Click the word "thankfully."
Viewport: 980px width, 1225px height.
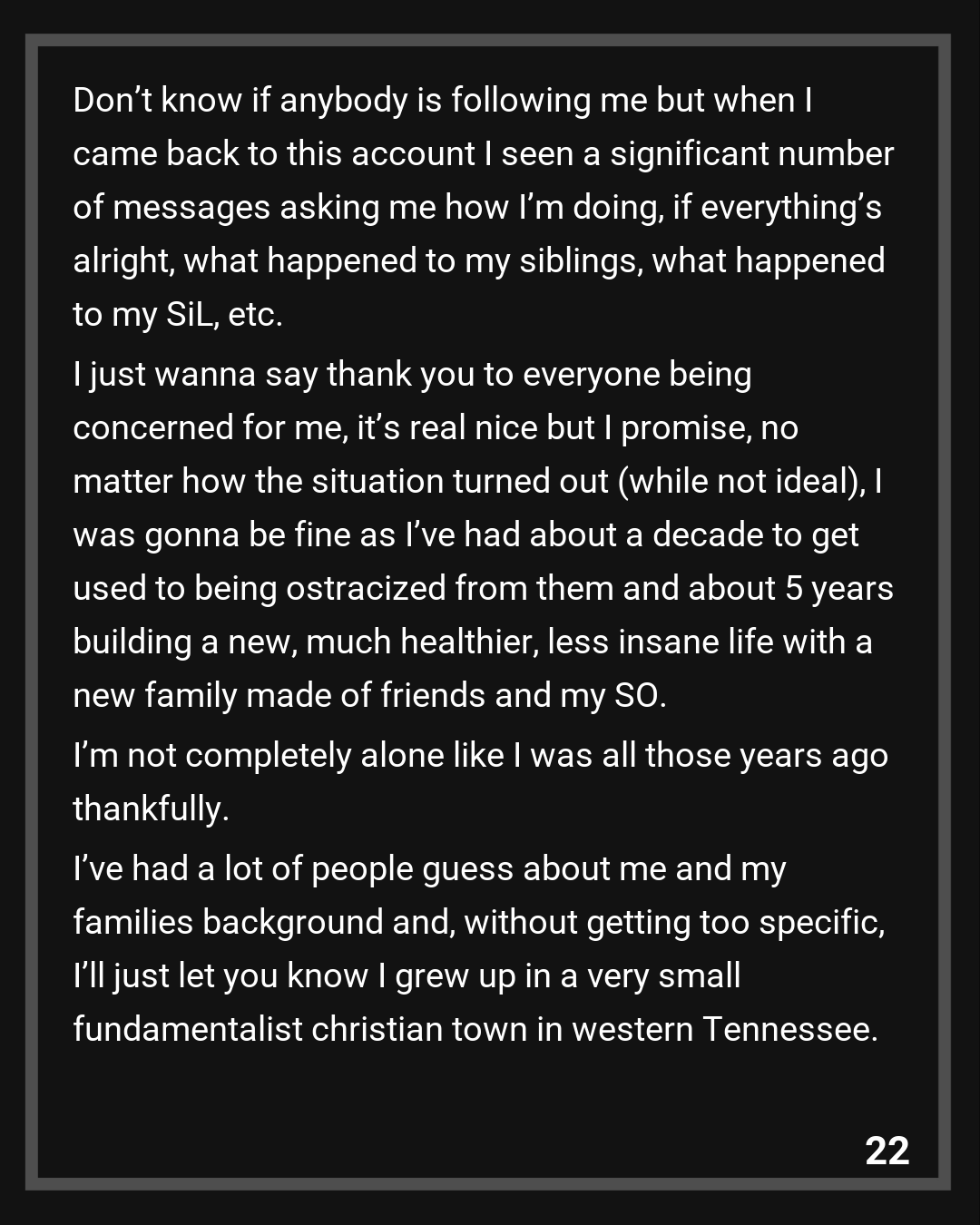pyautogui.click(x=151, y=808)
